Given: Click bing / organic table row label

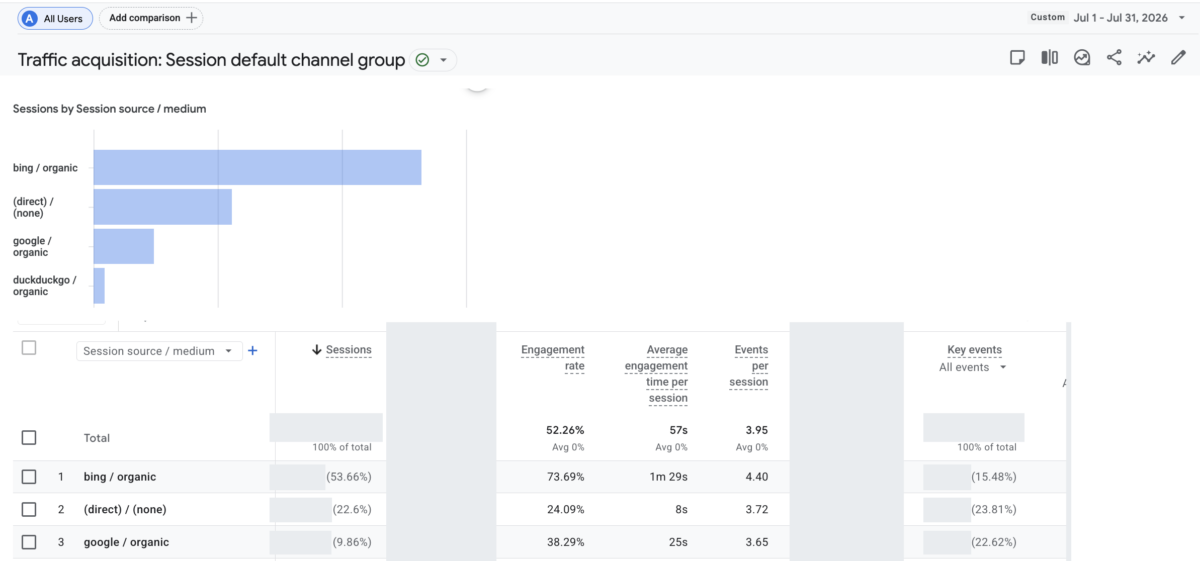Looking at the screenshot, I should (120, 477).
